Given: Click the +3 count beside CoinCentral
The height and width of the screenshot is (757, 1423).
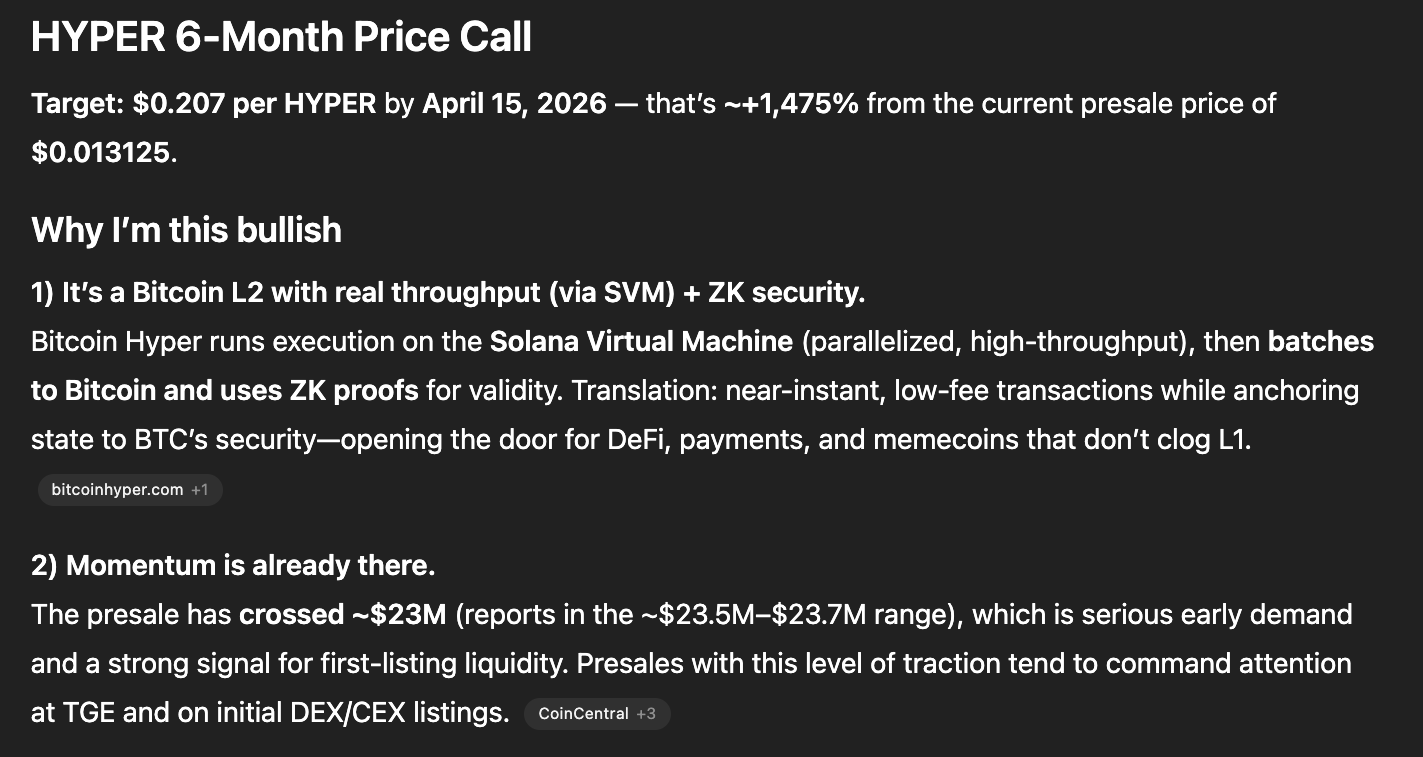Looking at the screenshot, I should tap(646, 714).
